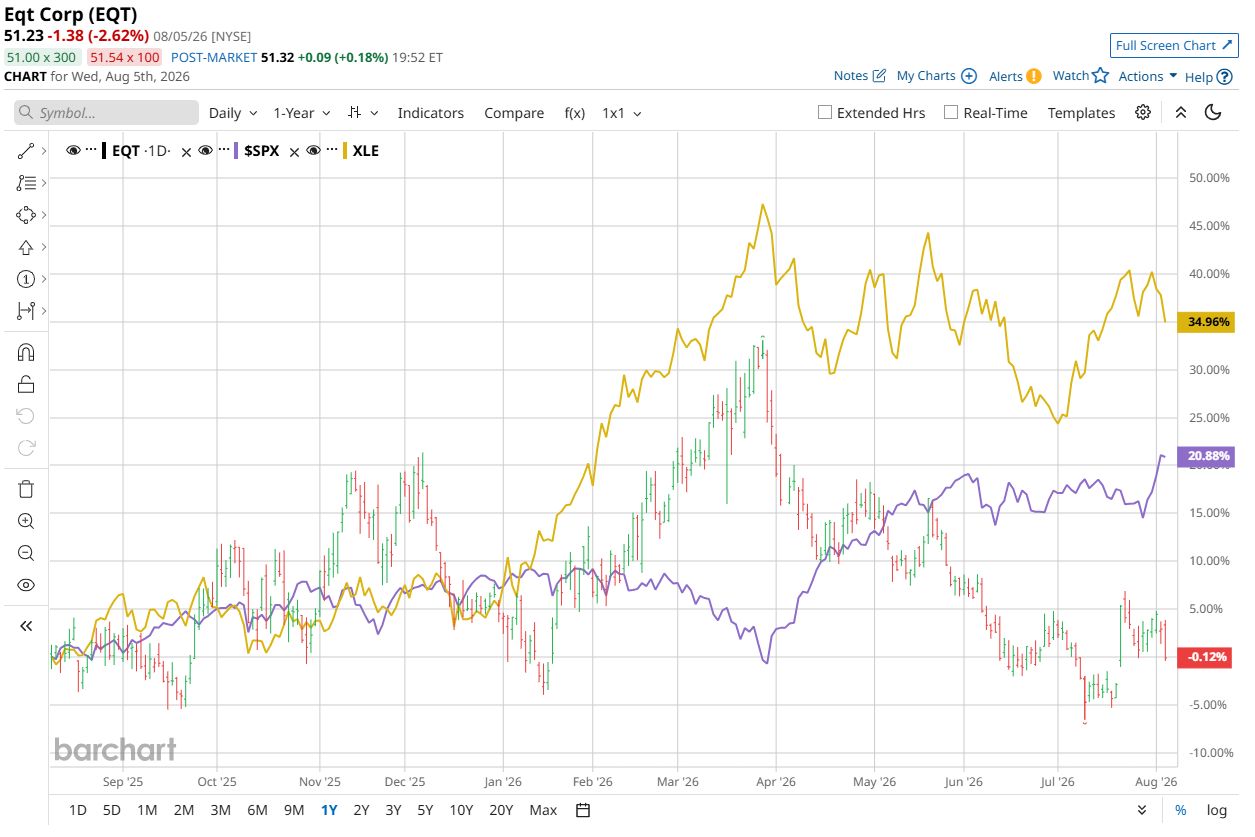Viewport: 1255px width, 837px height.
Task: Open the 1x1 grid layout dropdown
Action: pyautogui.click(x=621, y=113)
